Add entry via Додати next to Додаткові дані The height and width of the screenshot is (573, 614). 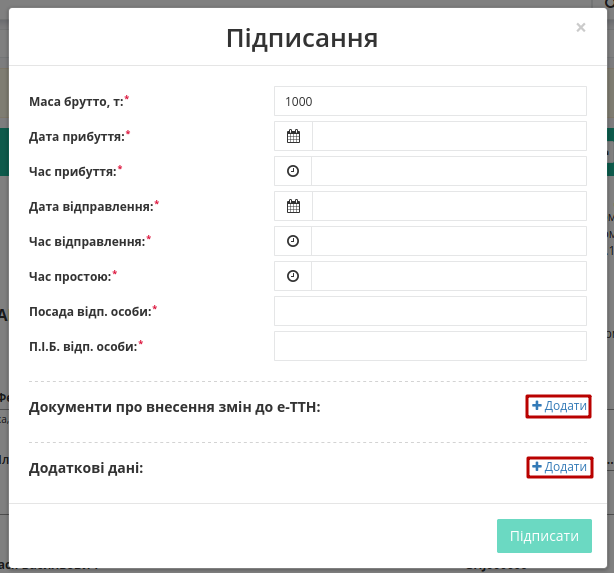click(560, 467)
